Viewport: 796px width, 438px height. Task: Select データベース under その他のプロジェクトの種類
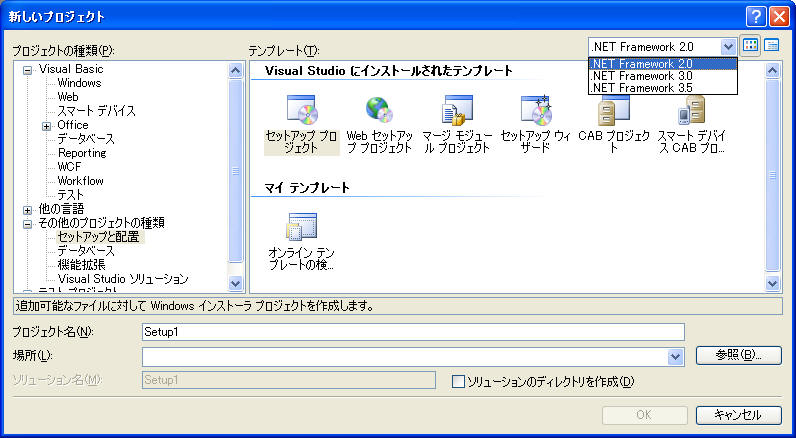tap(86, 251)
